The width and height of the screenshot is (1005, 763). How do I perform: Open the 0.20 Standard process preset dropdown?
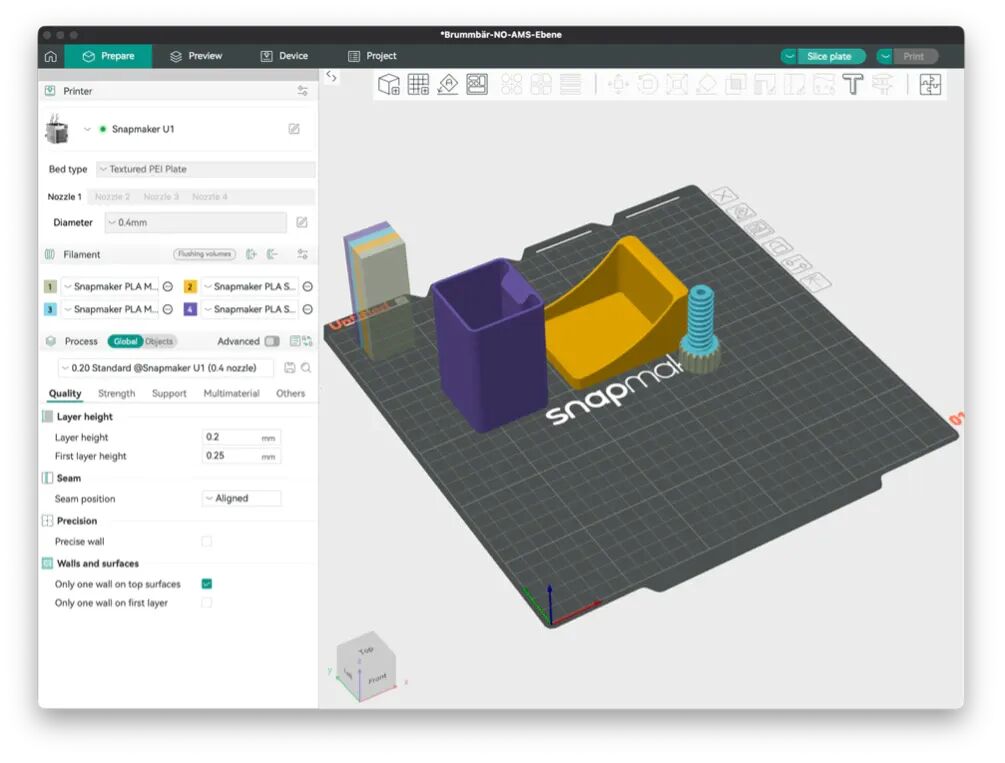tap(166, 368)
